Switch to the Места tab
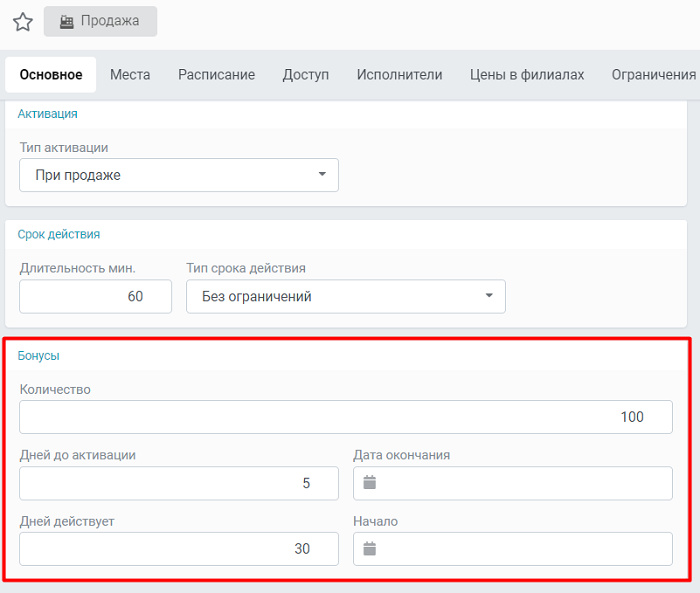This screenshot has width=700, height=593. pos(130,75)
